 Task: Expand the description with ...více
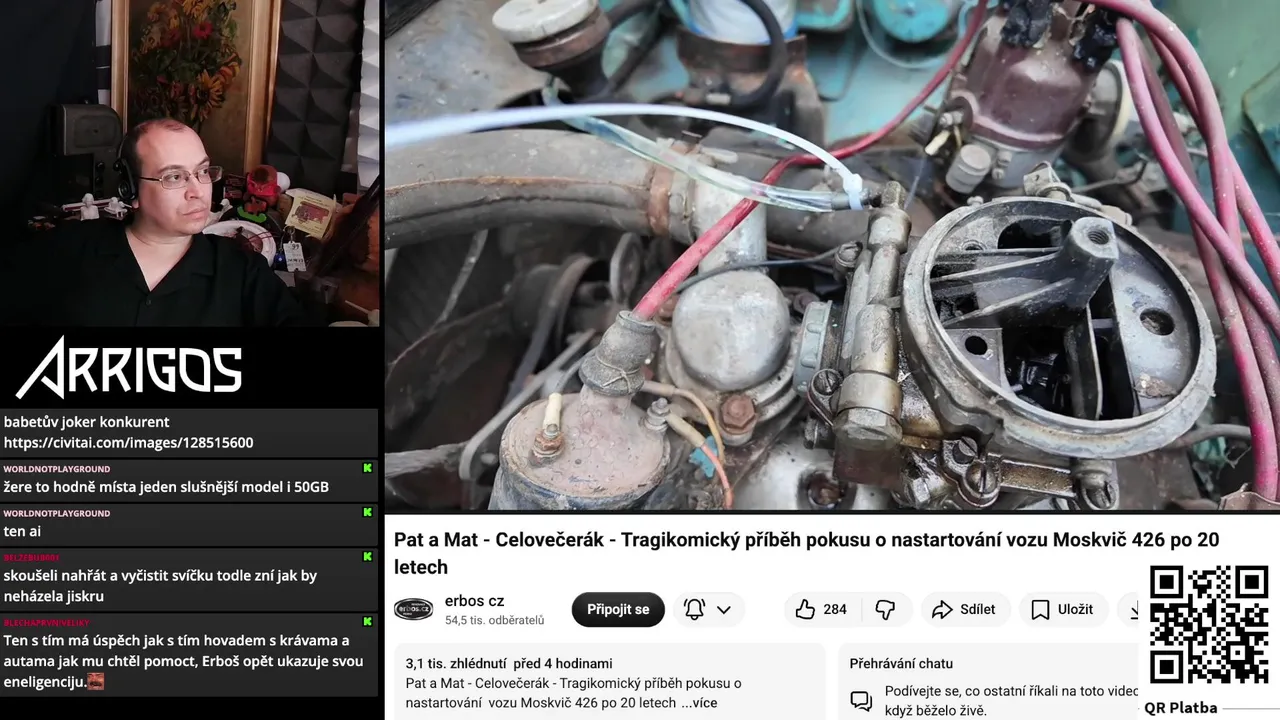(699, 703)
